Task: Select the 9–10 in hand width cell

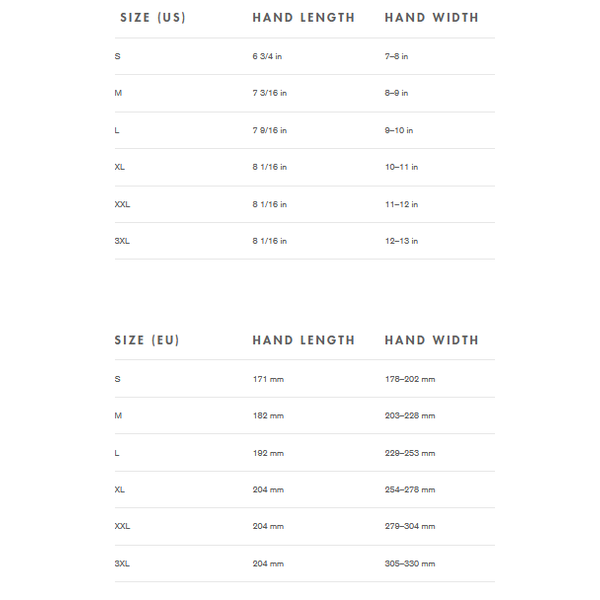Action: (399, 130)
